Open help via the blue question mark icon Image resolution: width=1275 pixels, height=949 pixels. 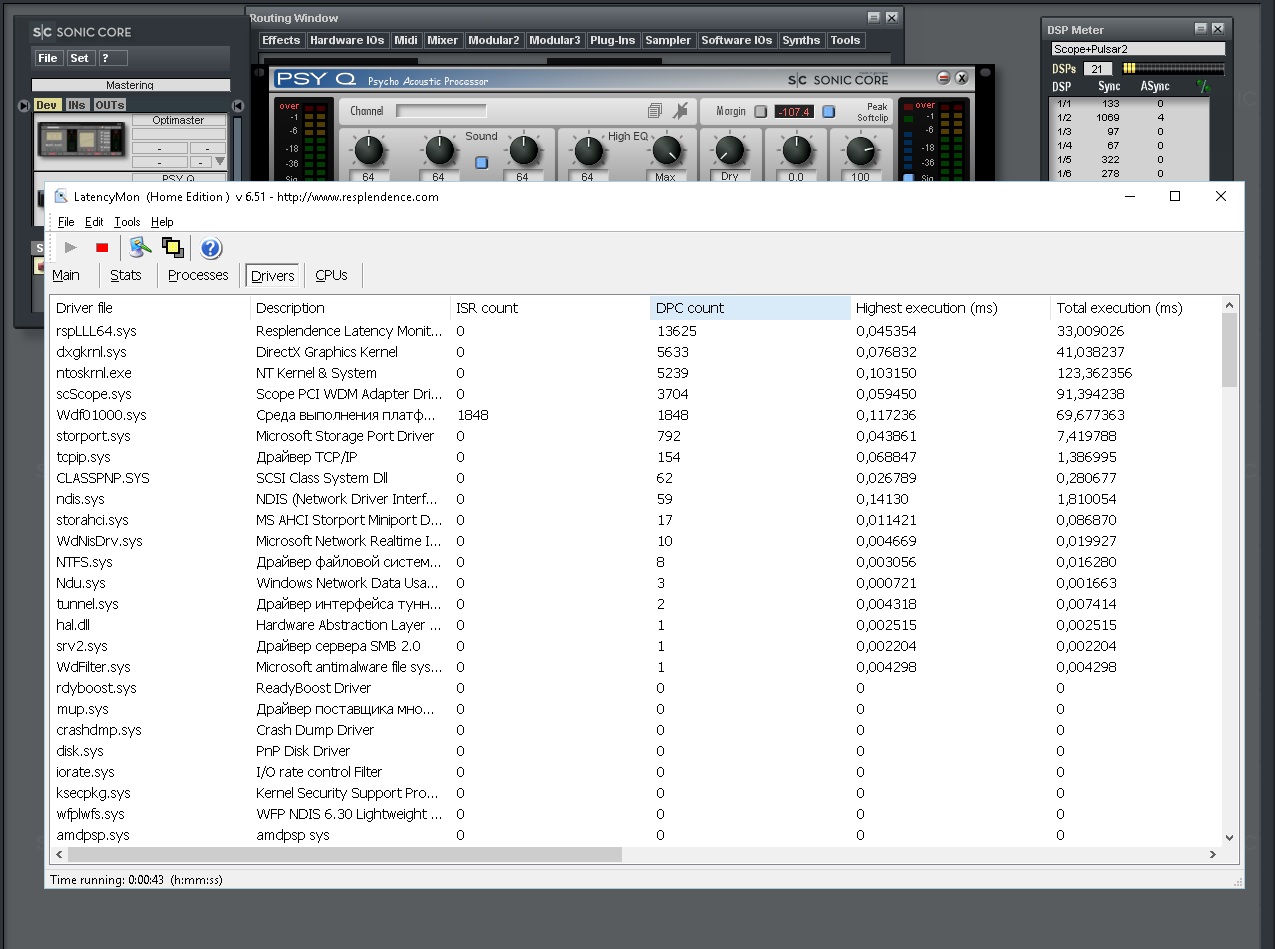[211, 248]
